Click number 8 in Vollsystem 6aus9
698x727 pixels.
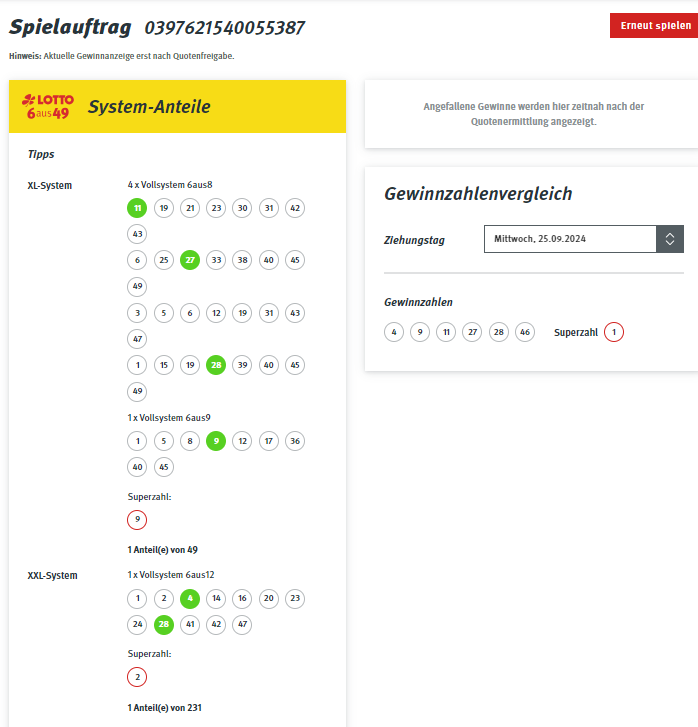coord(190,441)
